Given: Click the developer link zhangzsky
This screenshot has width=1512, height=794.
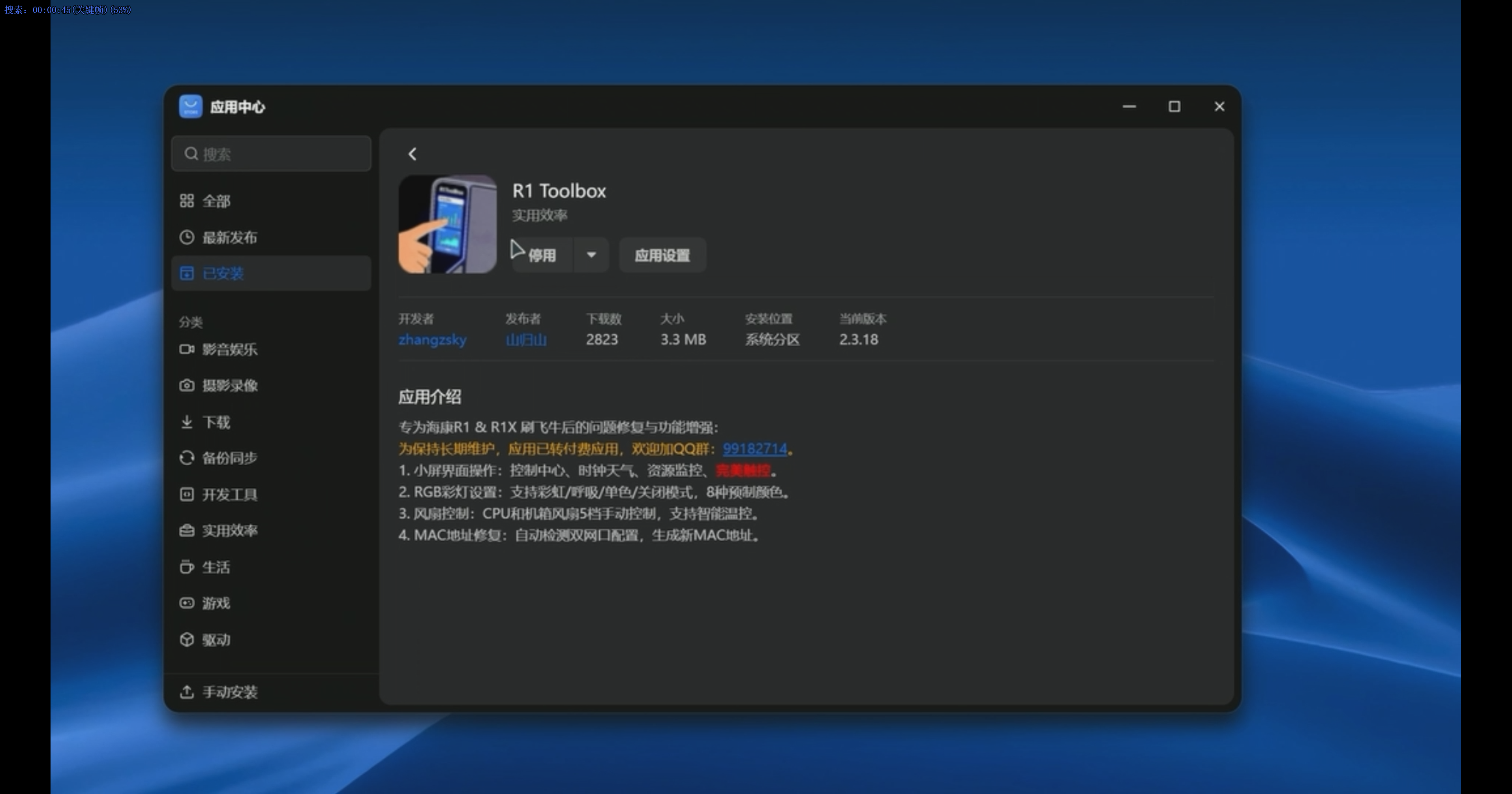Looking at the screenshot, I should tap(432, 339).
